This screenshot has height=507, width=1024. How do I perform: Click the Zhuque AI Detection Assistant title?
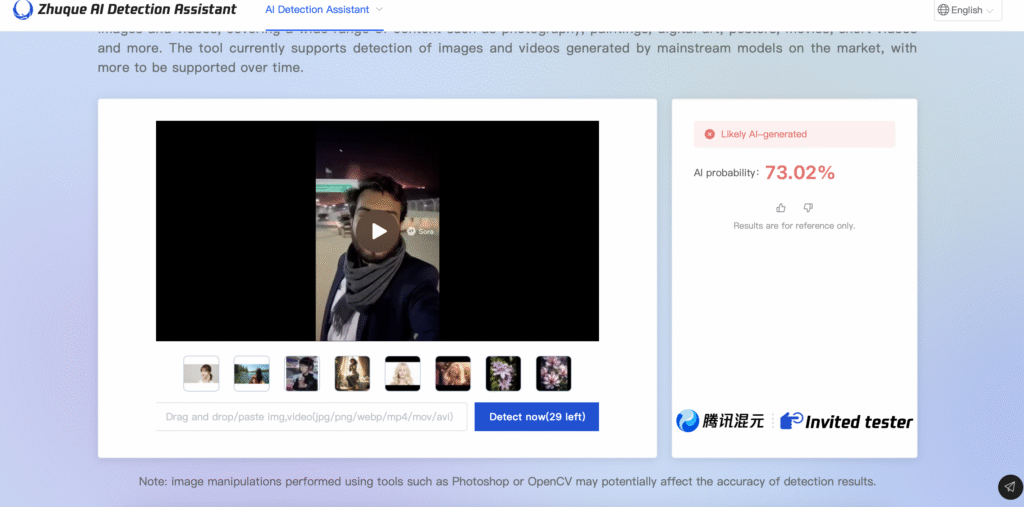point(138,9)
